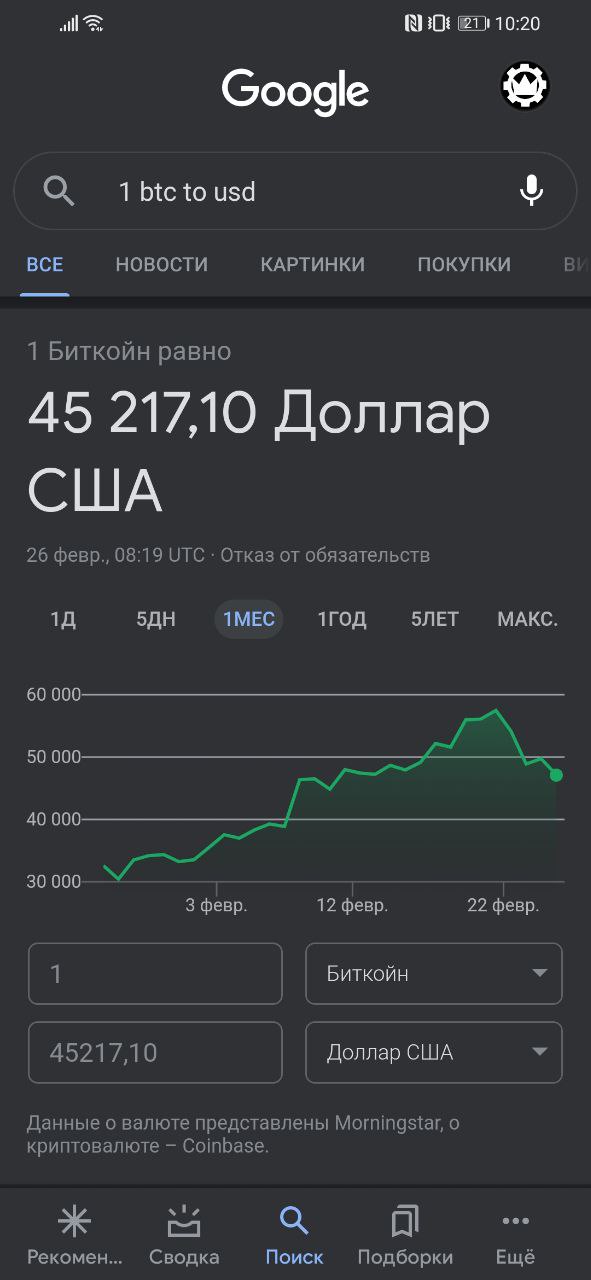Tap the voice search microphone icon

(x=532, y=191)
